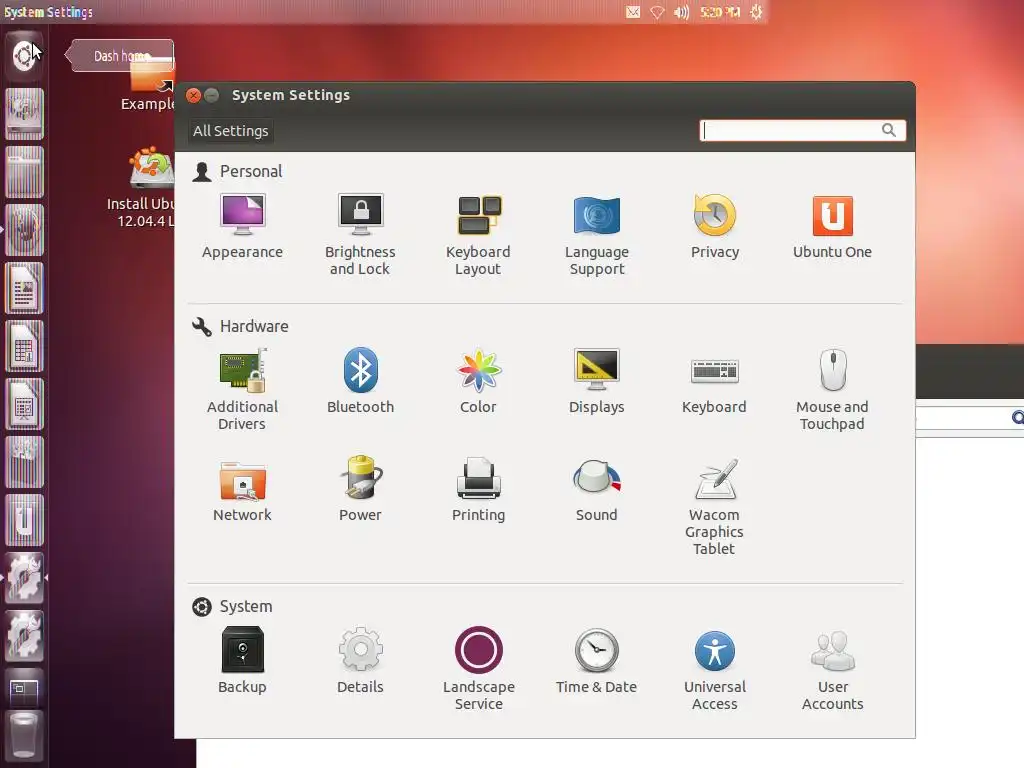This screenshot has width=1024, height=768.
Task: Open Keyboard Layout settings
Action: point(478,234)
